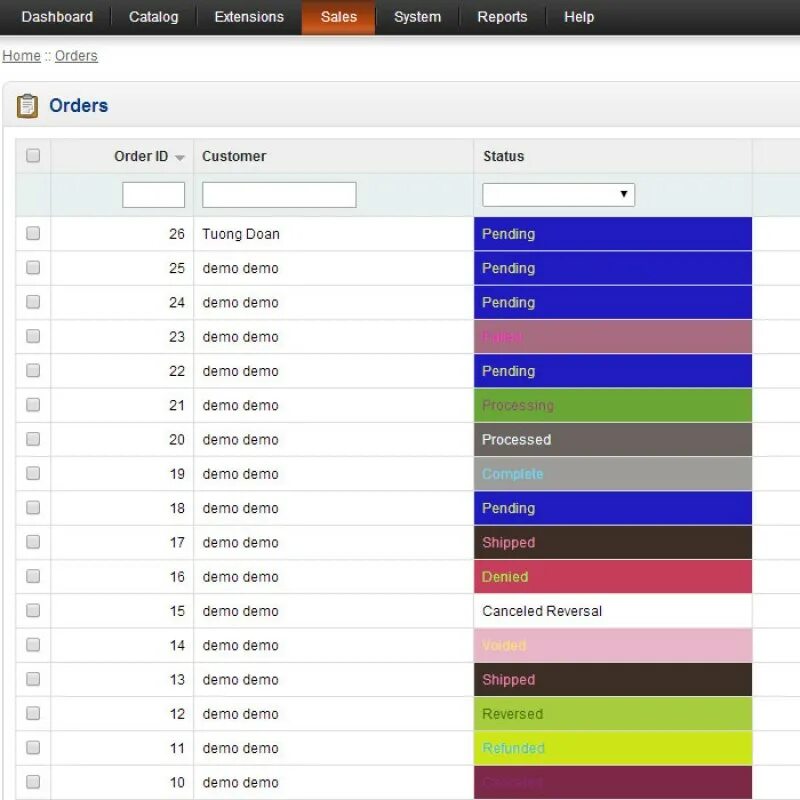800x800 pixels.
Task: Click the Customer filter input box
Action: [278, 194]
